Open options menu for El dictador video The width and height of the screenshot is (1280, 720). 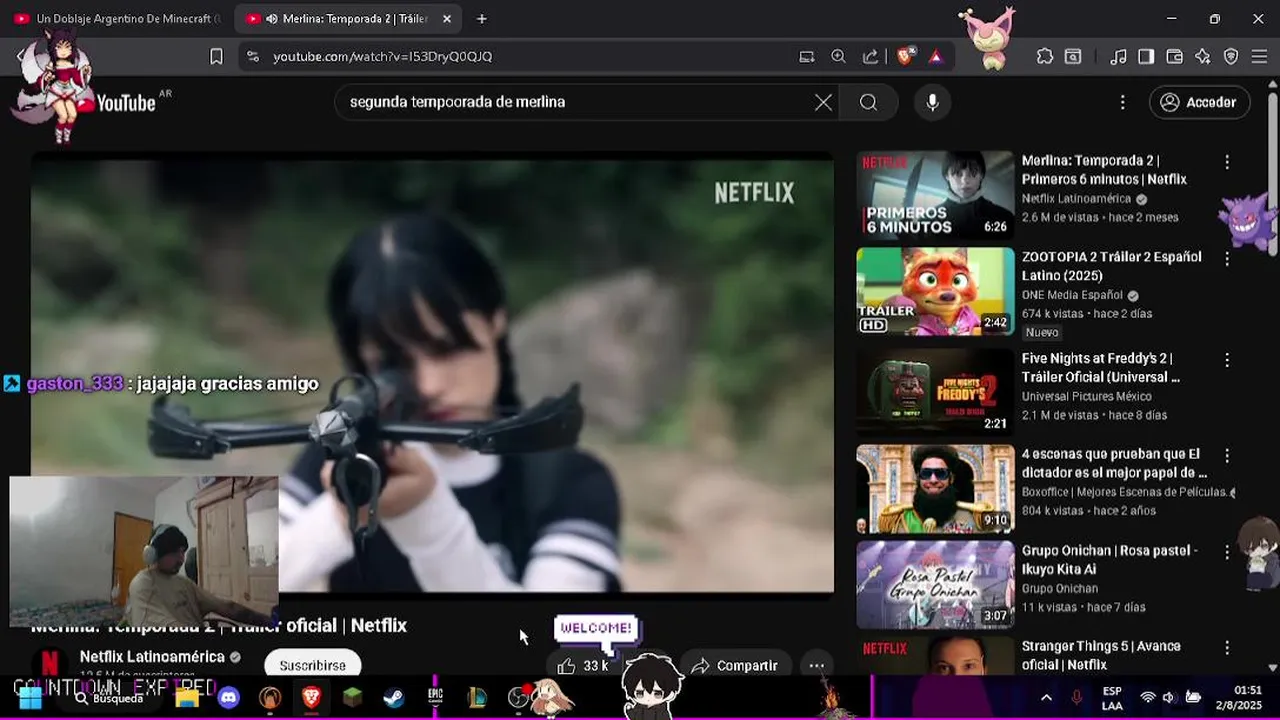[1227, 455]
